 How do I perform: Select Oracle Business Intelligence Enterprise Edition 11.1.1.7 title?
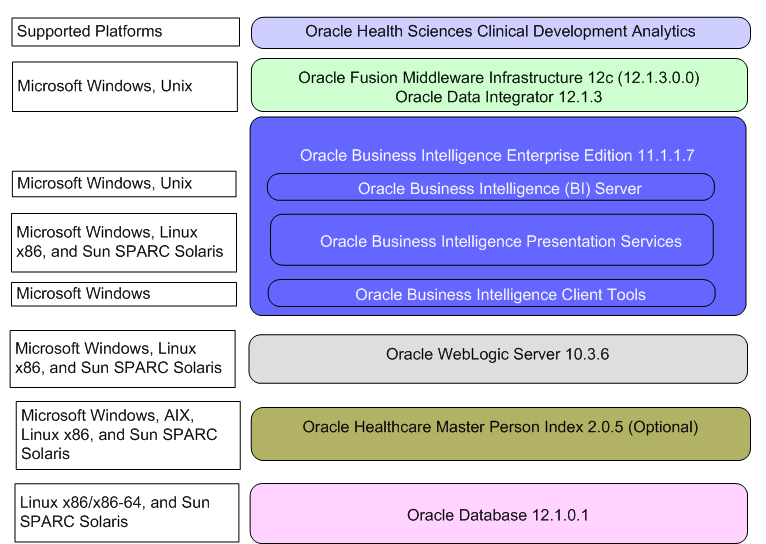(x=497, y=155)
